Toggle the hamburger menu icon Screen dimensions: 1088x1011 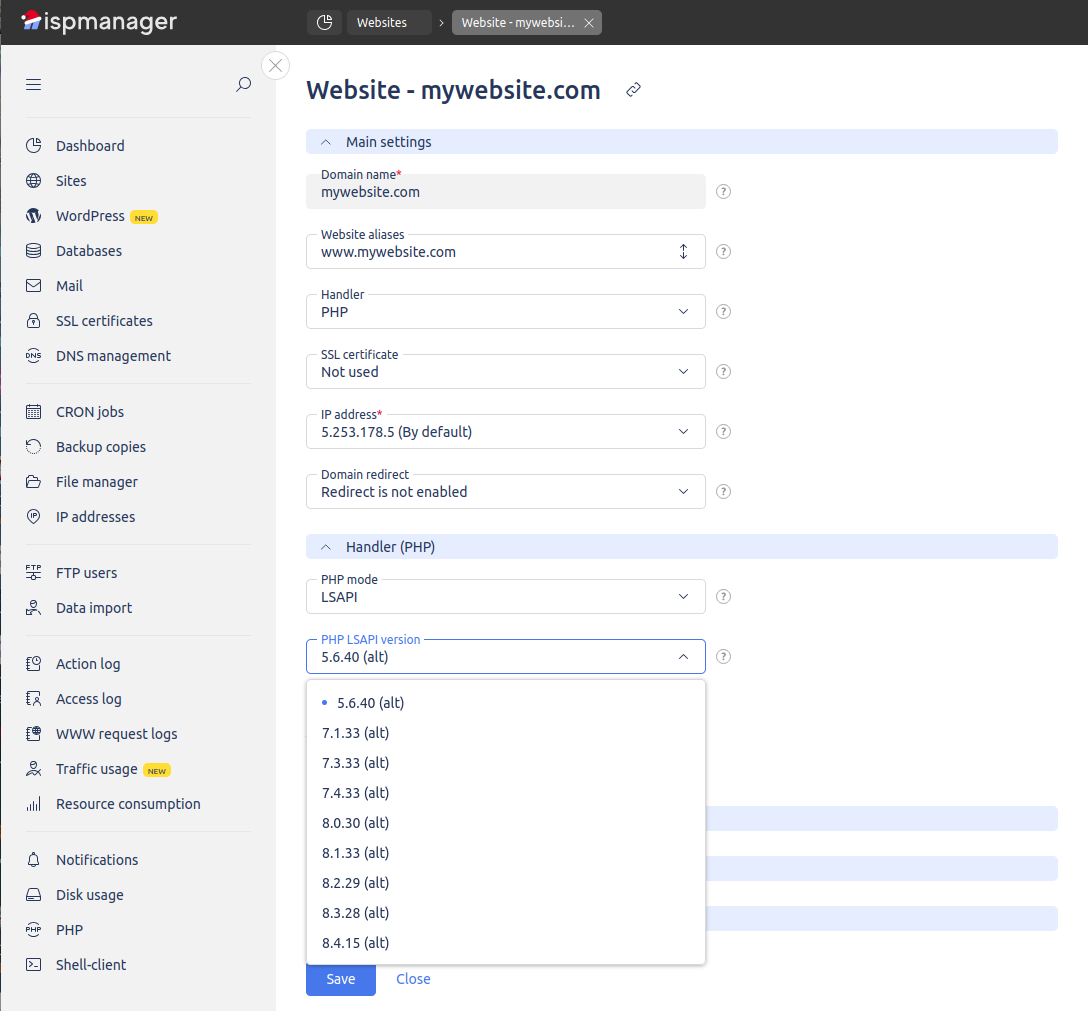tap(34, 85)
